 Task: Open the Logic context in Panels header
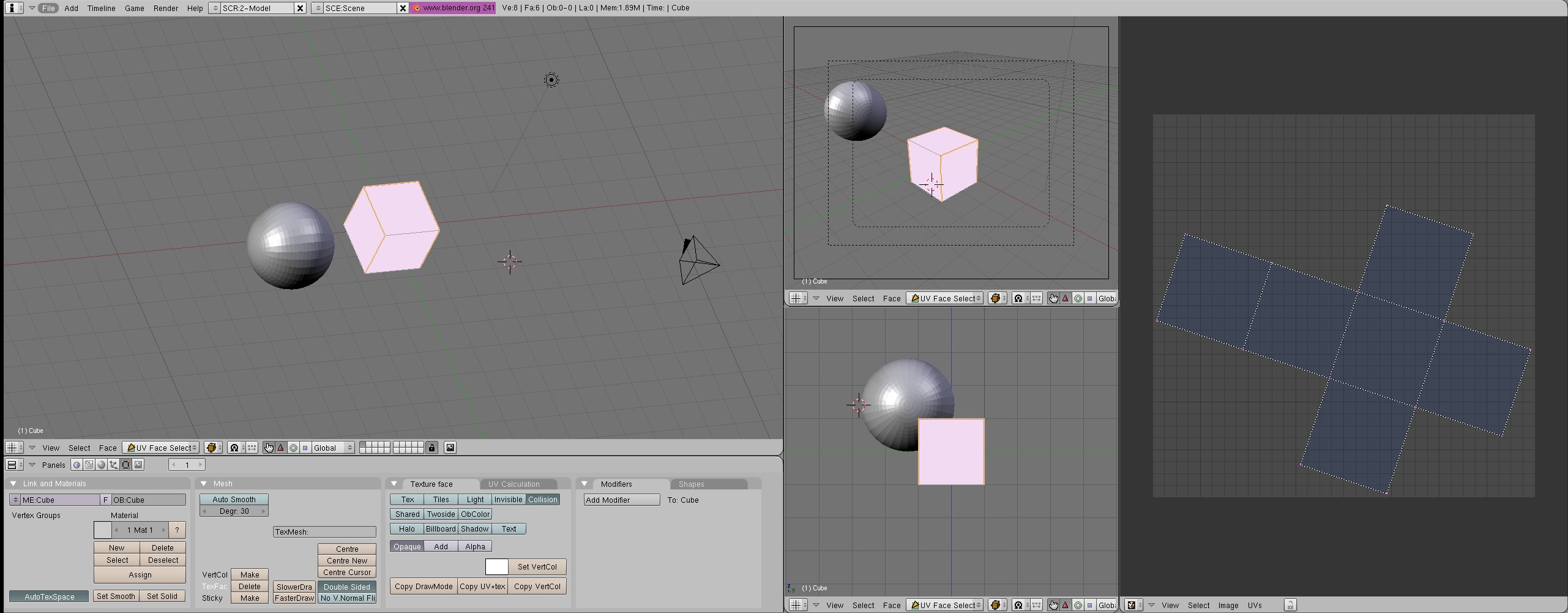(x=77, y=465)
